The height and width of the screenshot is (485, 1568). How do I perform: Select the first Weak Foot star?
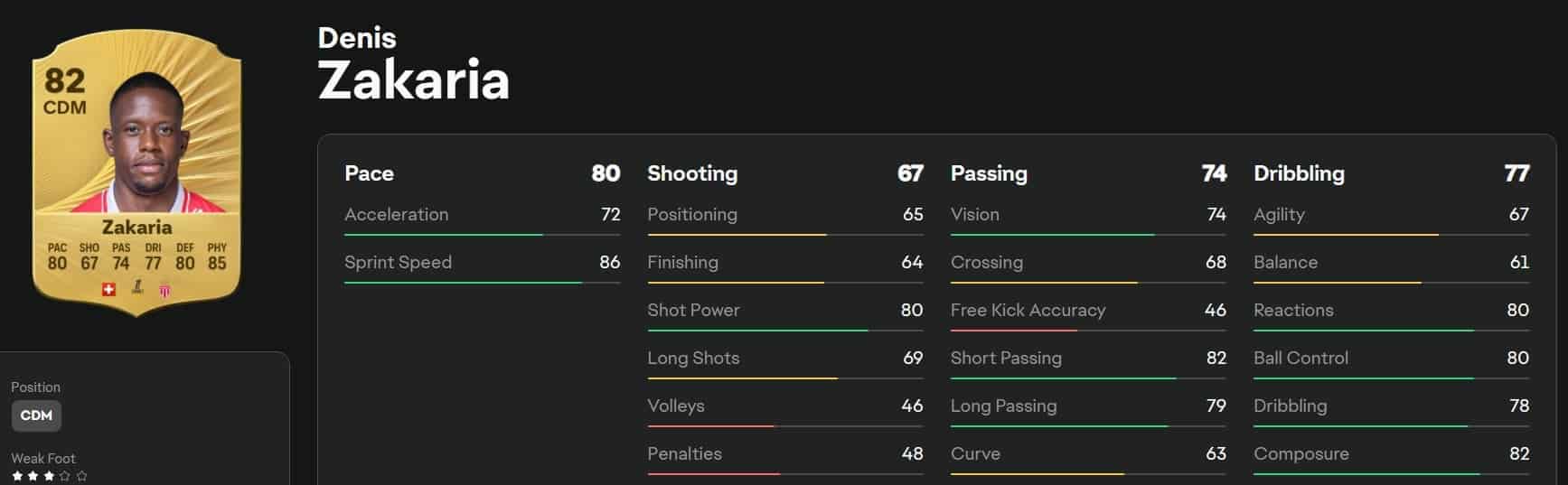point(17,476)
